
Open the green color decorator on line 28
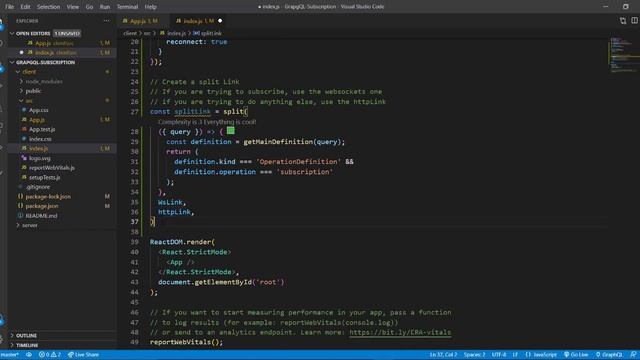point(231,131)
